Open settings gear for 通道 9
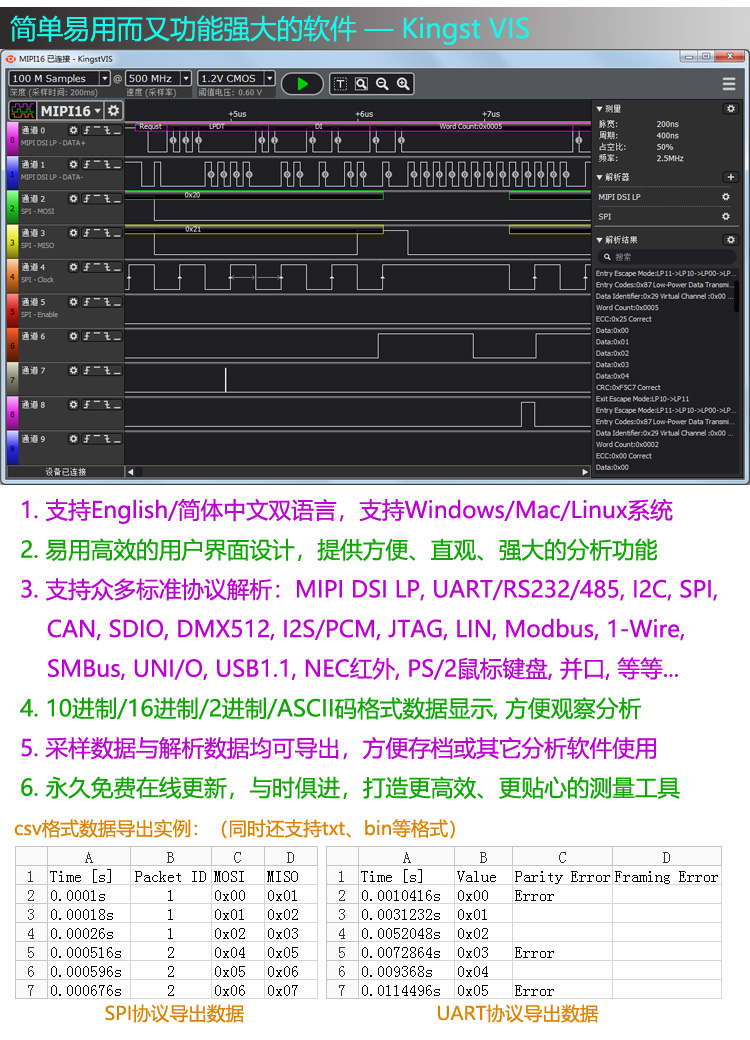This screenshot has height=1040, width=750. coord(74,439)
